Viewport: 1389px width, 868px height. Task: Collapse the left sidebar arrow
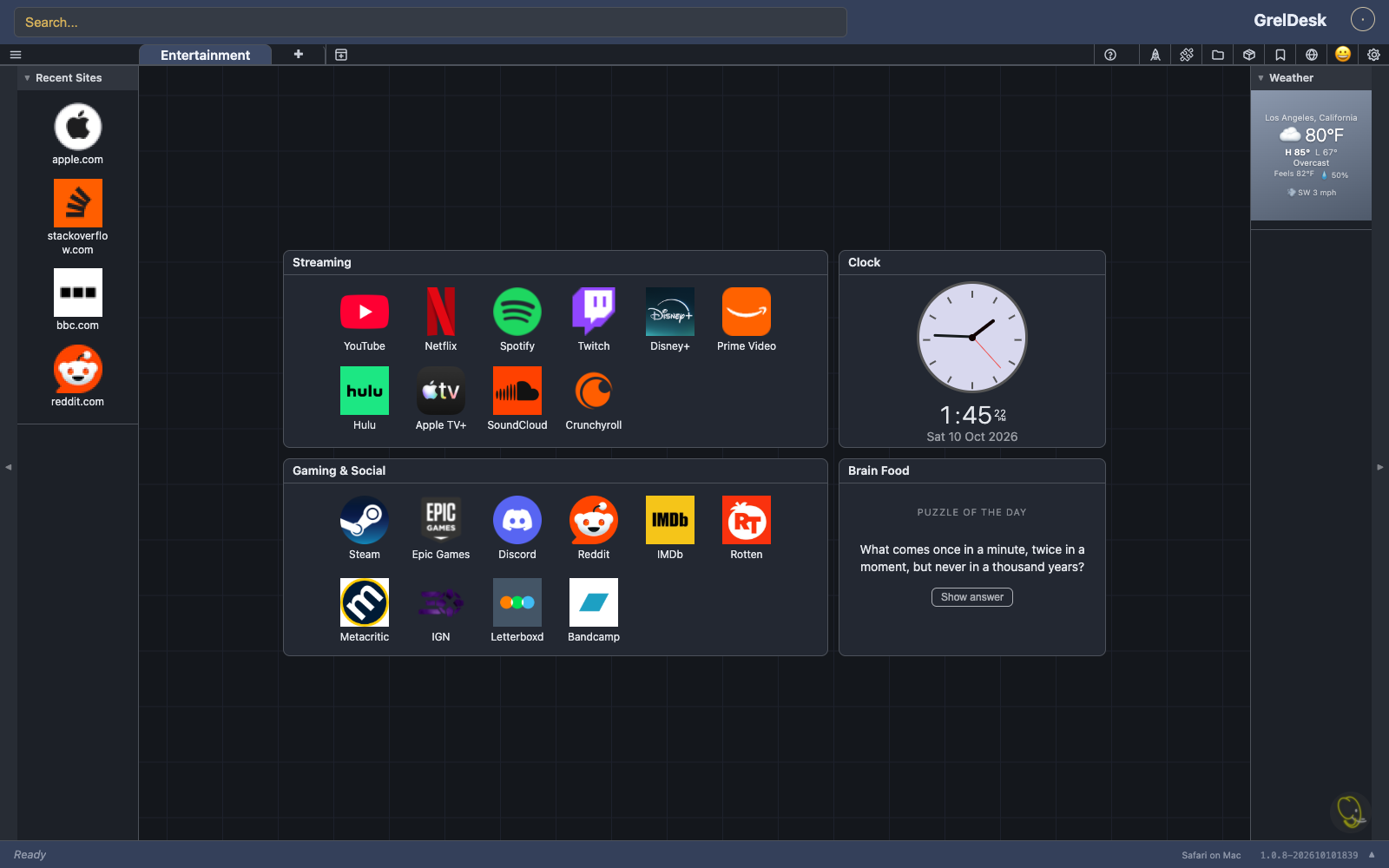coord(8,467)
